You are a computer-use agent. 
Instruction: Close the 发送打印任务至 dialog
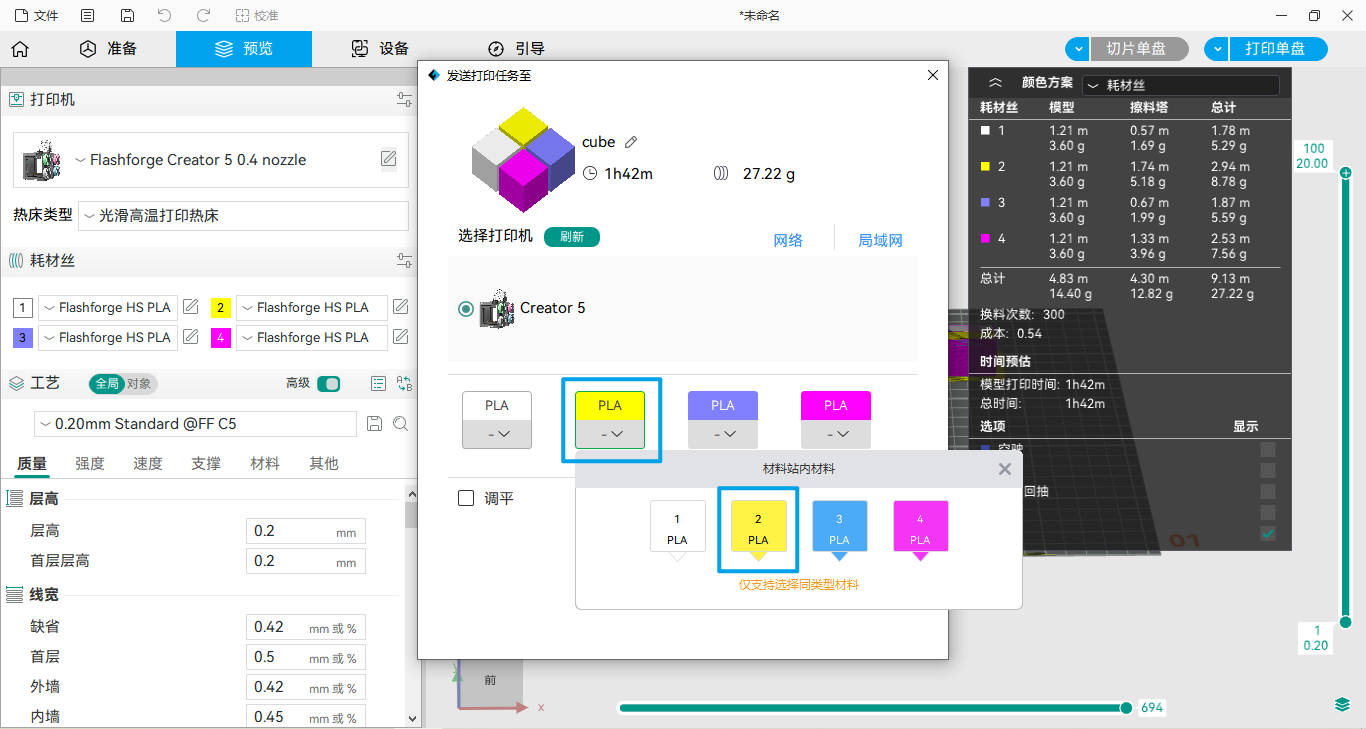(933, 75)
